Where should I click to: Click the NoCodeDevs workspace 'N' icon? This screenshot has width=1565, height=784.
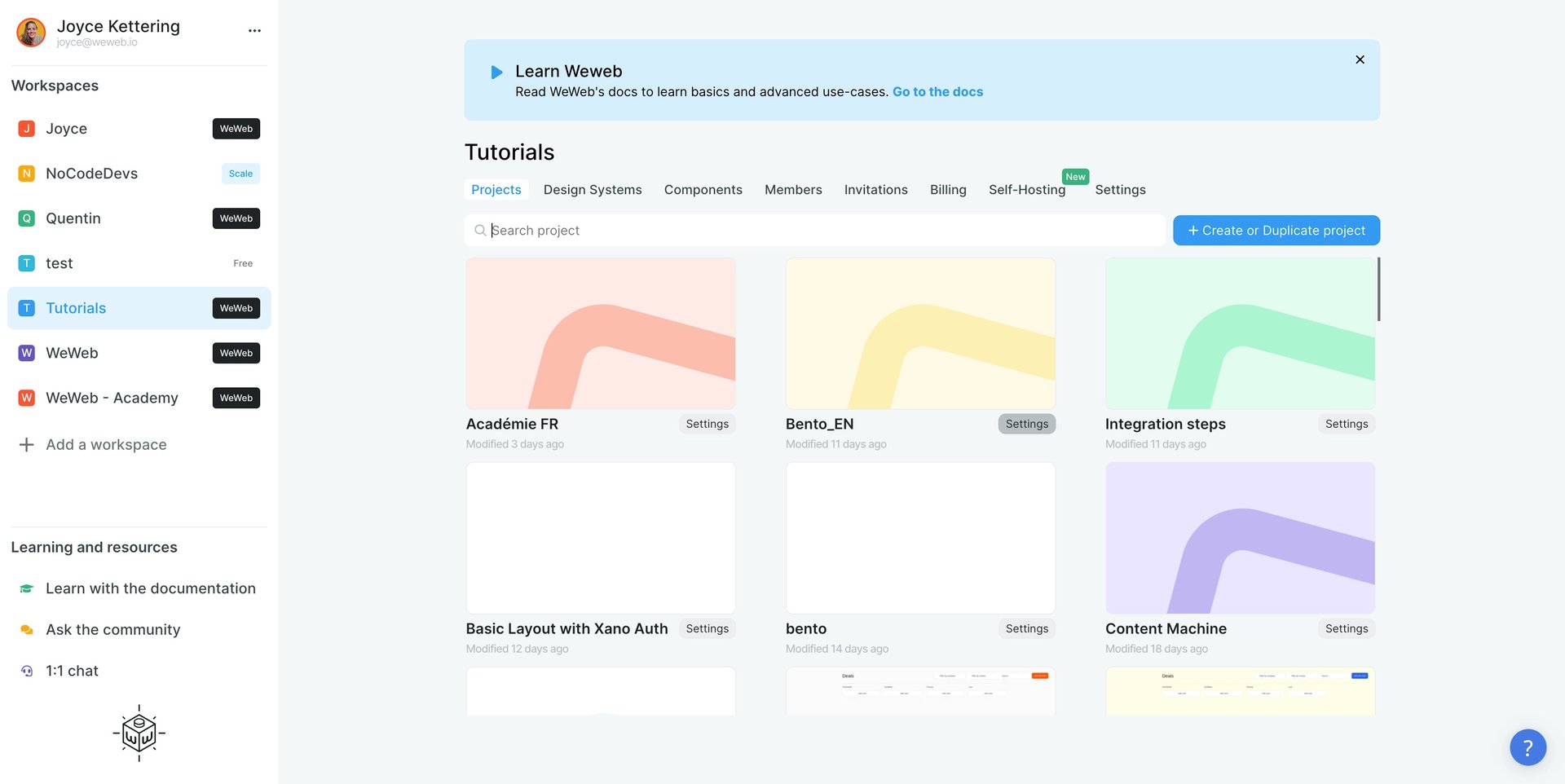(27, 174)
